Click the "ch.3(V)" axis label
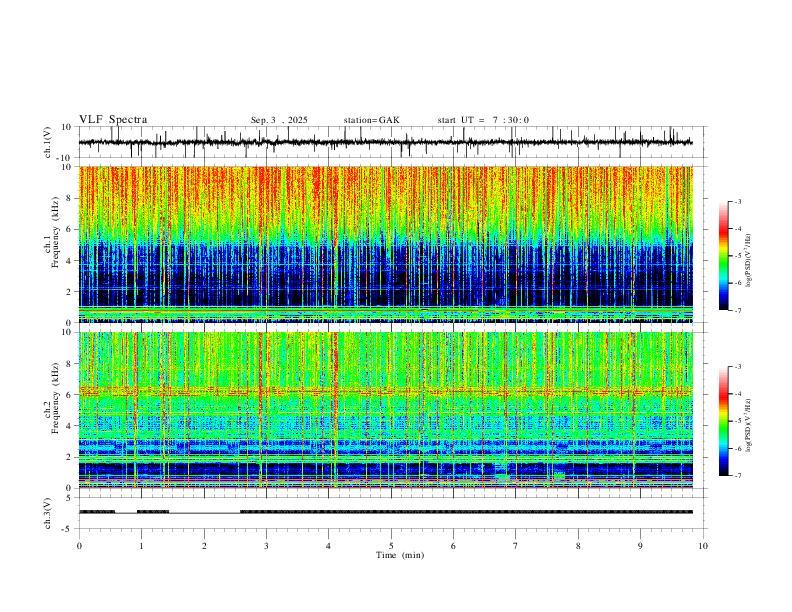The height and width of the screenshot is (612, 792). click(48, 514)
